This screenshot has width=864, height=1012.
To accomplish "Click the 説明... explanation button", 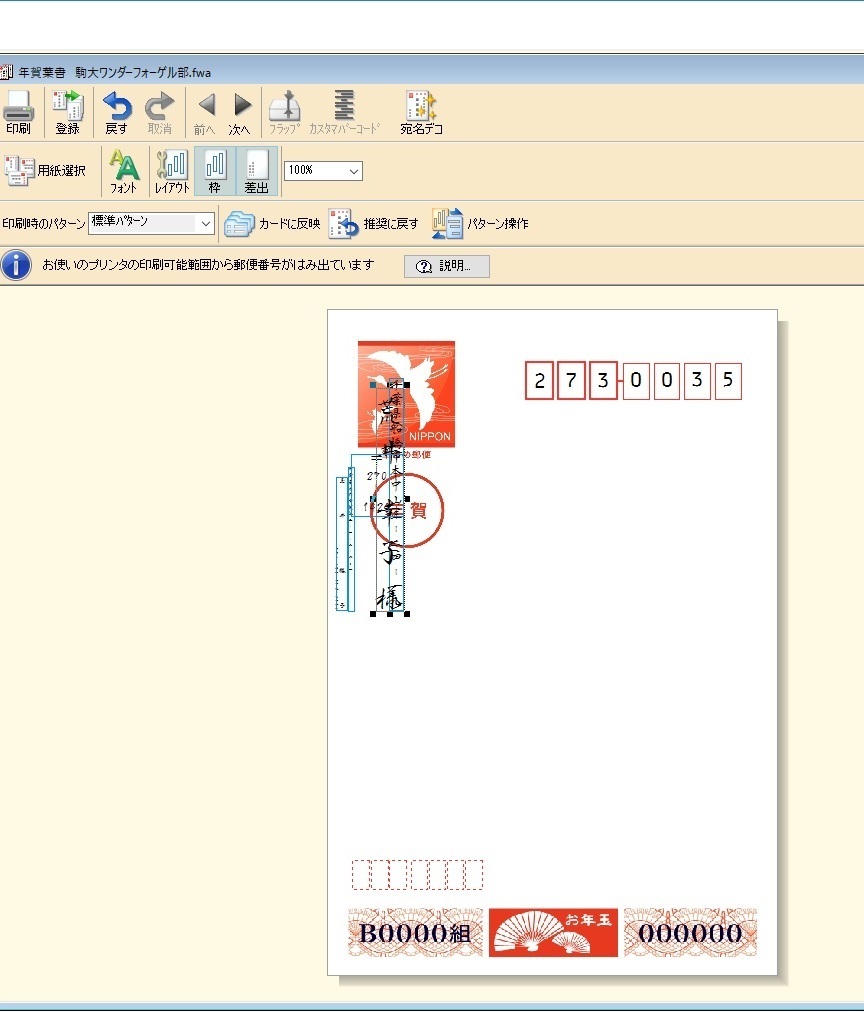I will [447, 266].
